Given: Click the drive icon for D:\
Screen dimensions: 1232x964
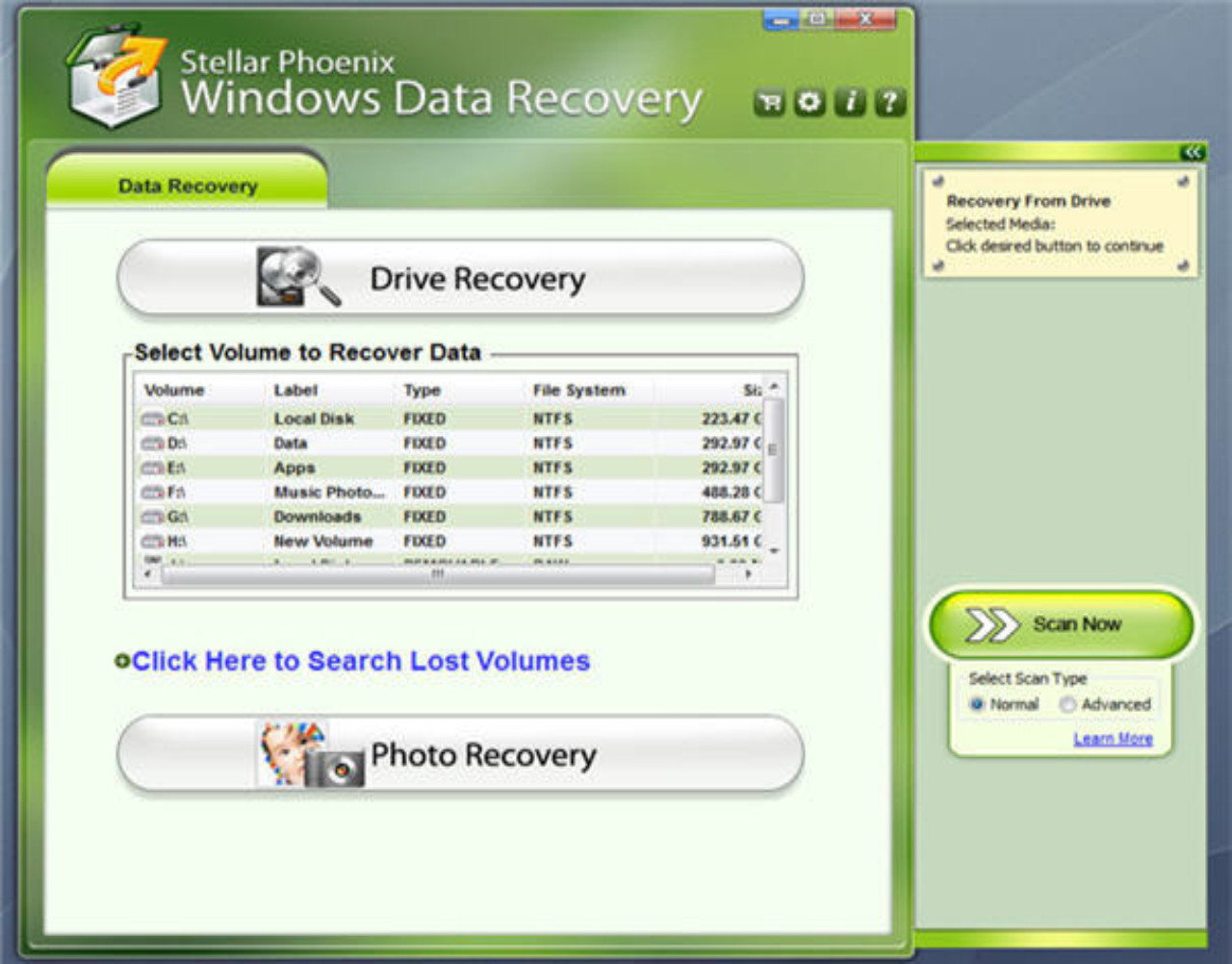Looking at the screenshot, I should coord(153,444).
